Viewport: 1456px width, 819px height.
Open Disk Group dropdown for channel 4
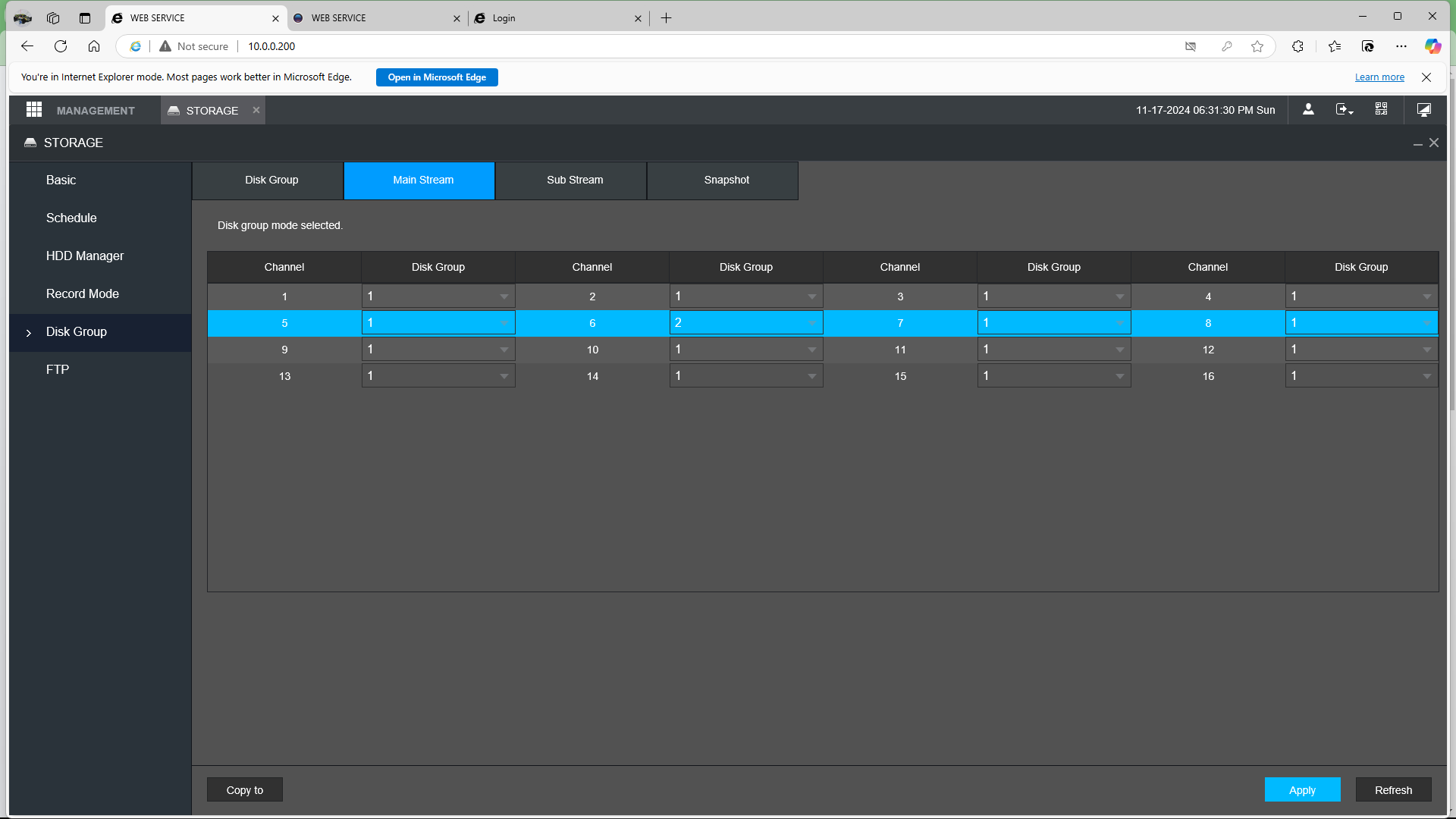pos(1361,297)
